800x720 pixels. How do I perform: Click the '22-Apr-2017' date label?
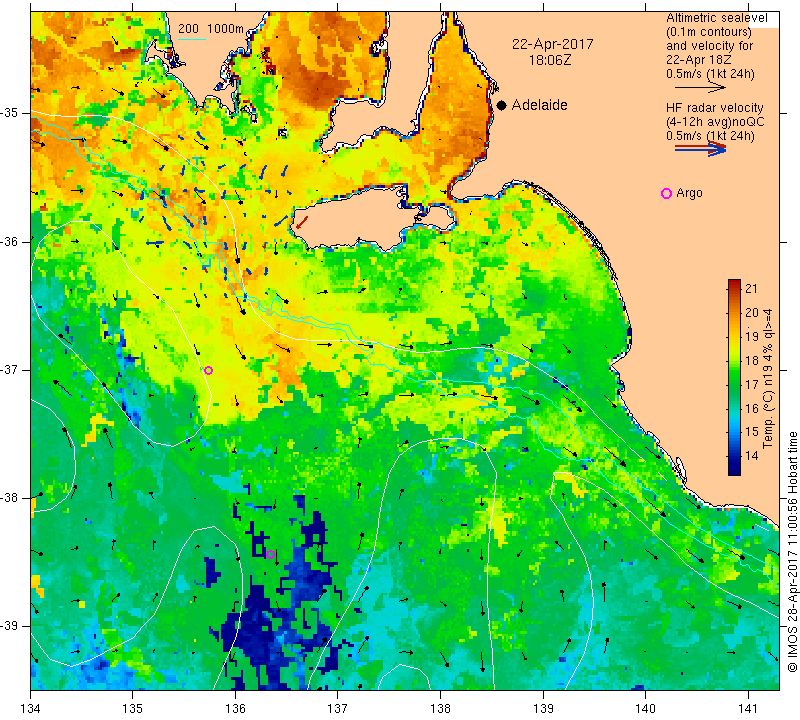click(x=553, y=44)
